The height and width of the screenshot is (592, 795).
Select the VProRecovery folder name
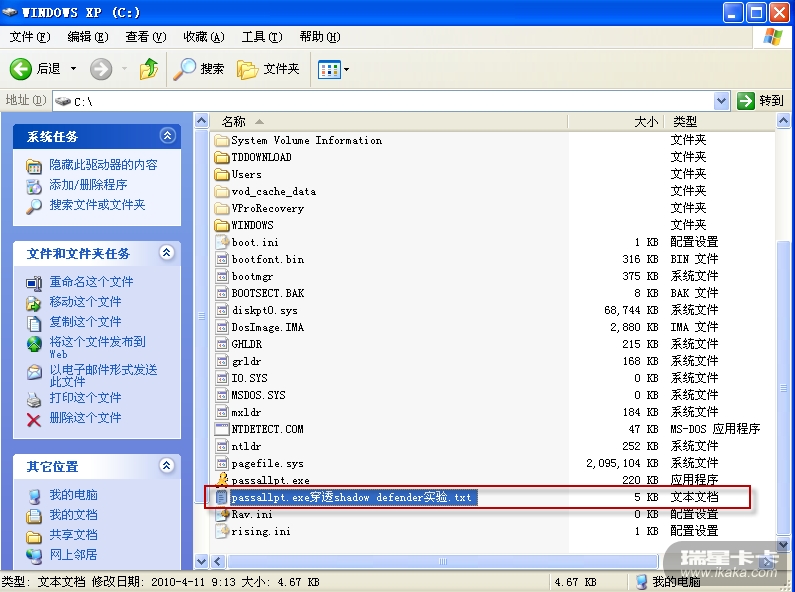[x=268, y=208]
